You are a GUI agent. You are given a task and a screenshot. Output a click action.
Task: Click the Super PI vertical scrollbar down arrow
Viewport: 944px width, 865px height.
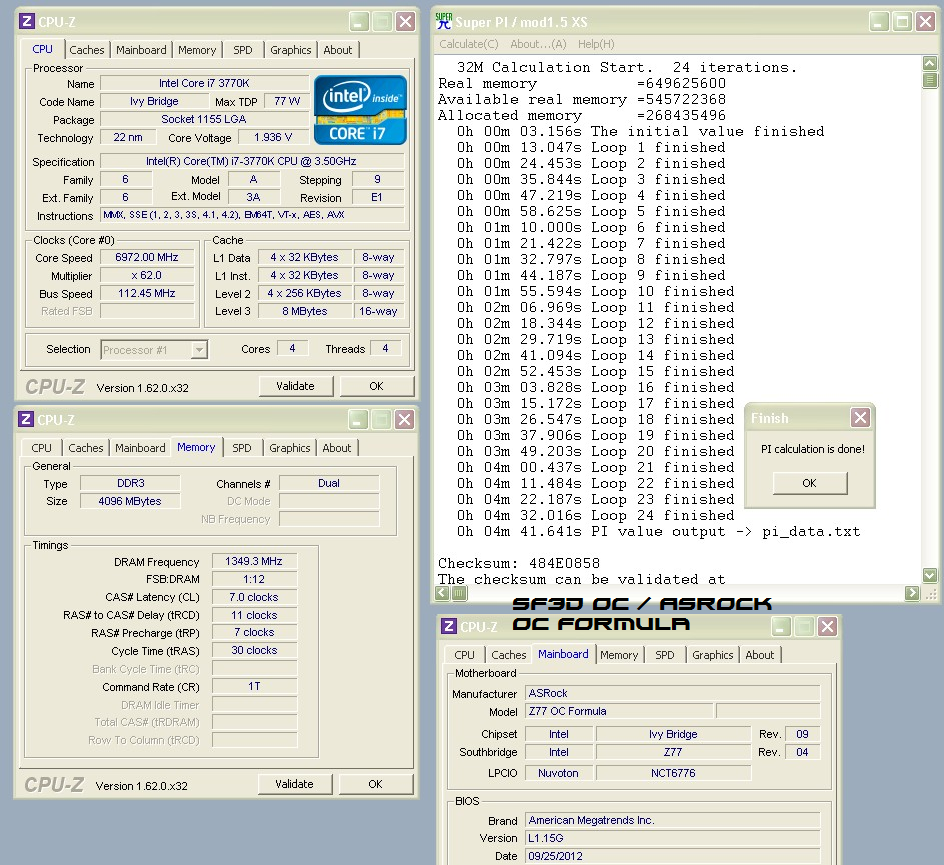click(930, 575)
